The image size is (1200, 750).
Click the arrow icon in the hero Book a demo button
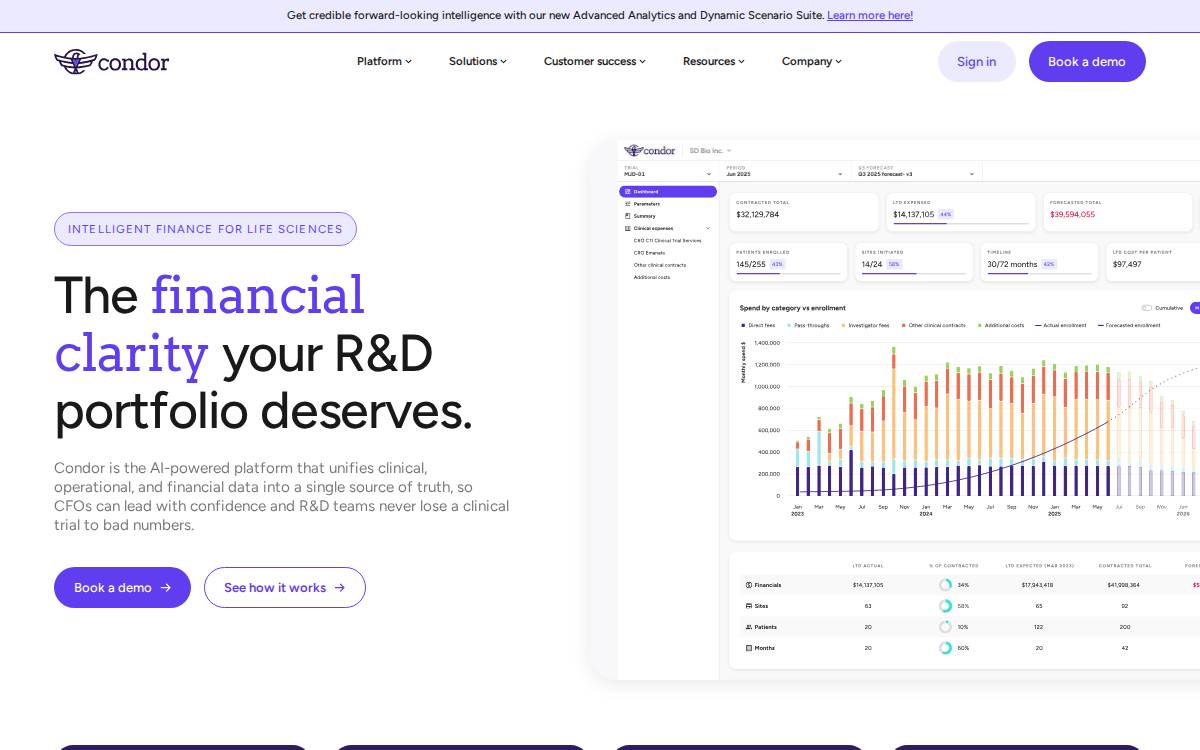(166, 588)
